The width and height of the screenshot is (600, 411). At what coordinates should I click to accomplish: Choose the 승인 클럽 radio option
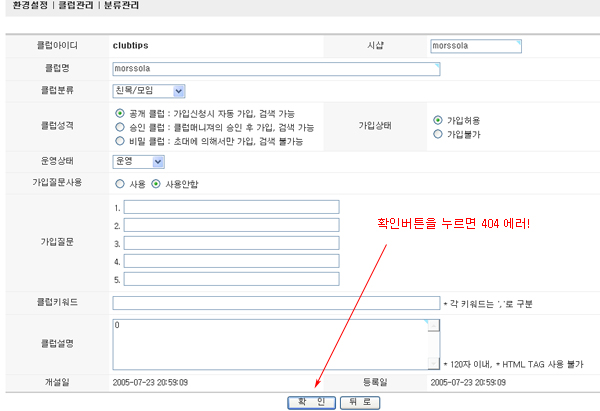click(x=121, y=128)
